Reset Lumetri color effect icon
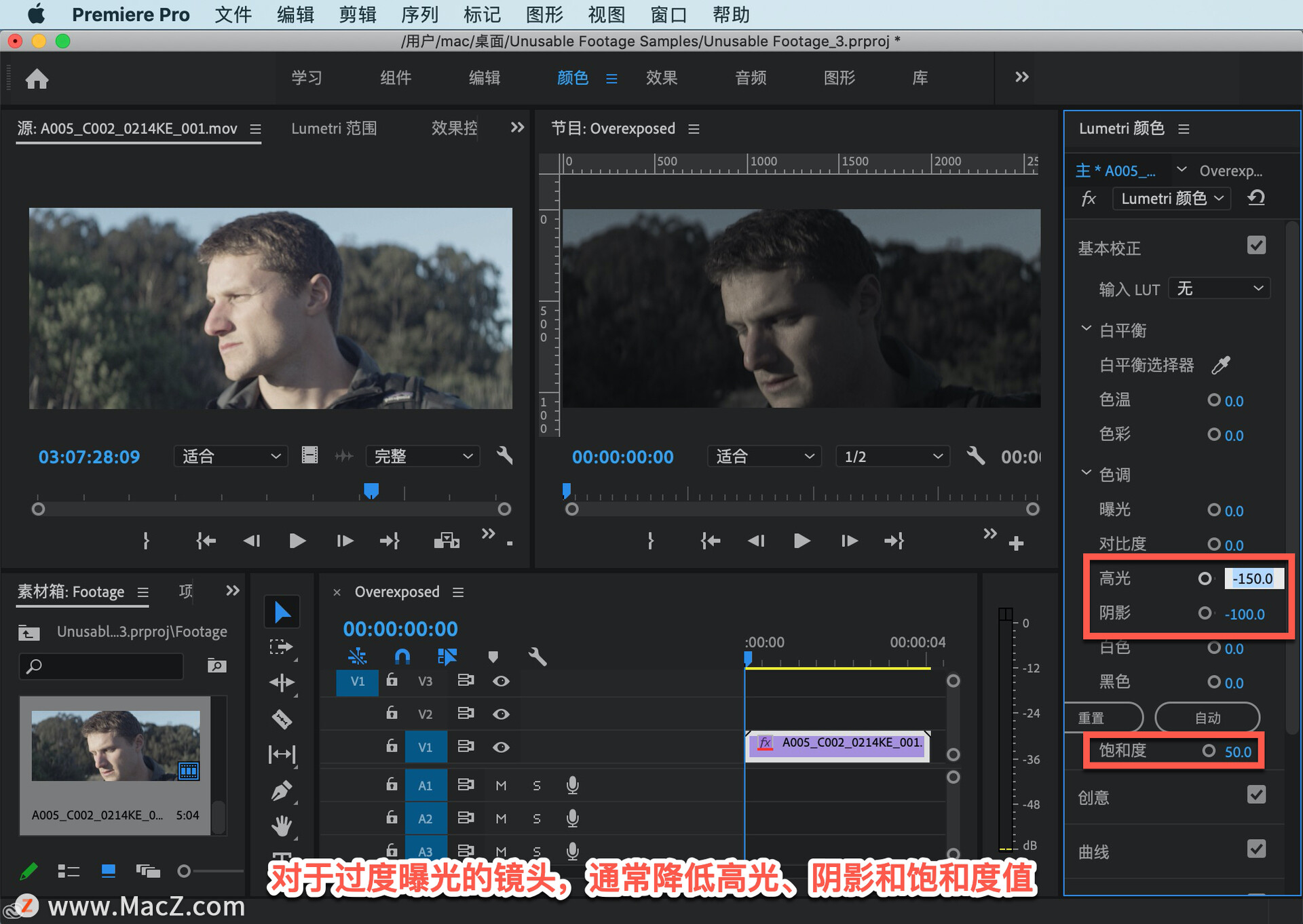This screenshot has width=1303, height=924. [1256, 198]
